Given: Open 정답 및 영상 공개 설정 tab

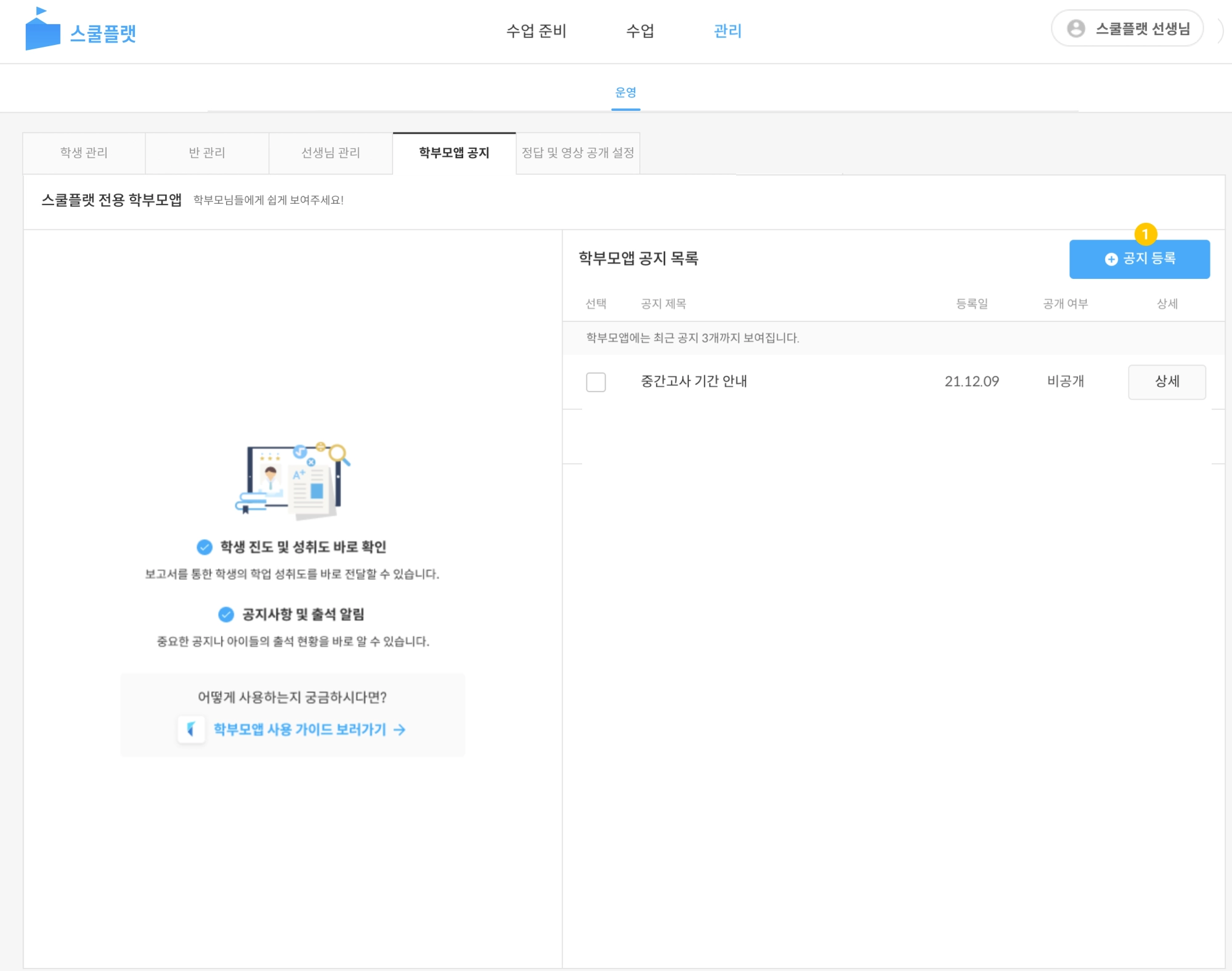Looking at the screenshot, I should [x=578, y=153].
